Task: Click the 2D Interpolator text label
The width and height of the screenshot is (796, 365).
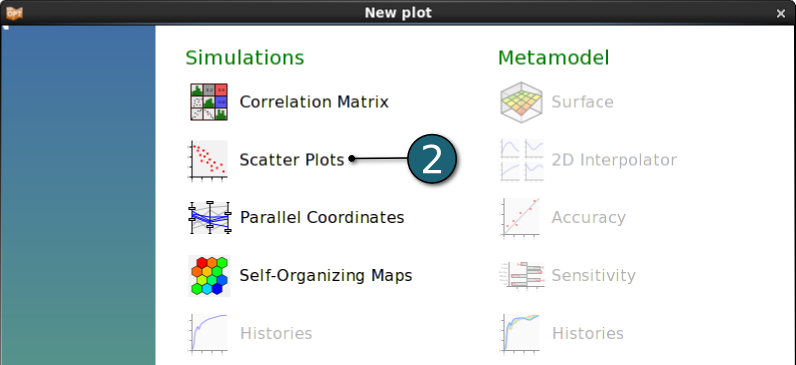Action: pyautogui.click(x=614, y=160)
